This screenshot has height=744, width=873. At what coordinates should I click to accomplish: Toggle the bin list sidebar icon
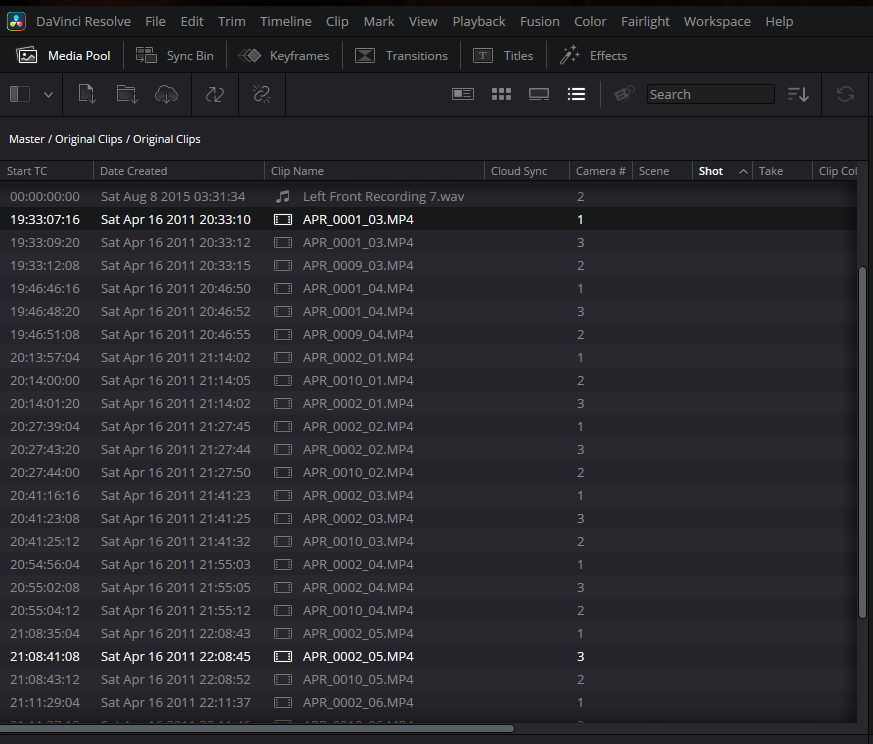coord(20,94)
